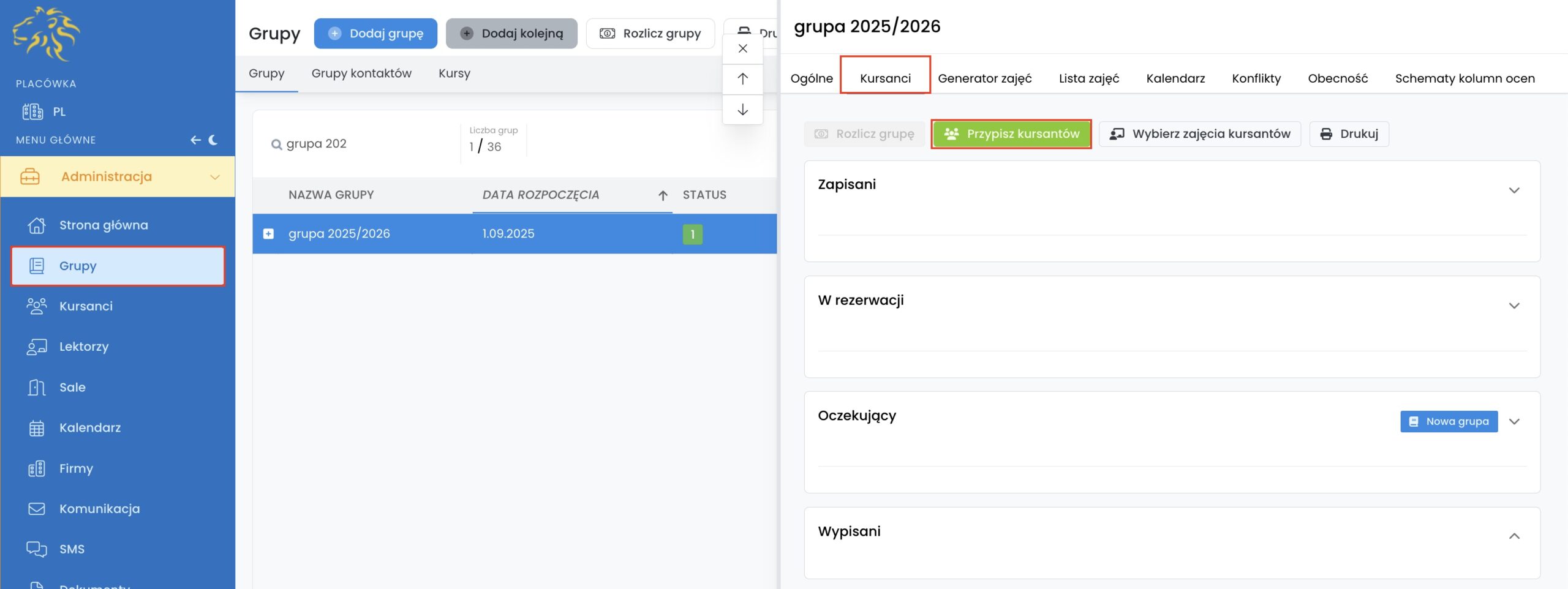Expand the grupa 2025/2026 row plus icon
1568x589 pixels.
(x=268, y=234)
